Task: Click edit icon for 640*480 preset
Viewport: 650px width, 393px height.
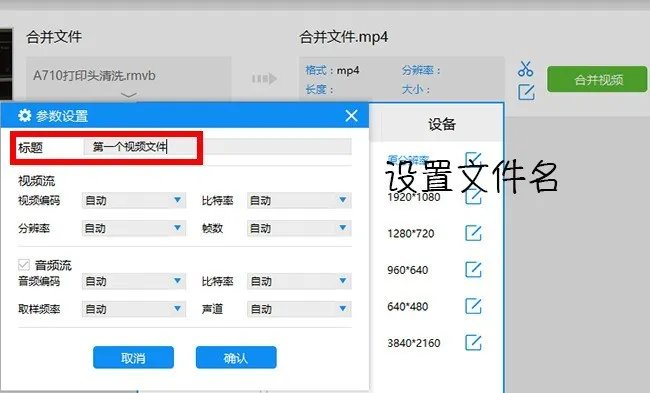Action: (473, 306)
